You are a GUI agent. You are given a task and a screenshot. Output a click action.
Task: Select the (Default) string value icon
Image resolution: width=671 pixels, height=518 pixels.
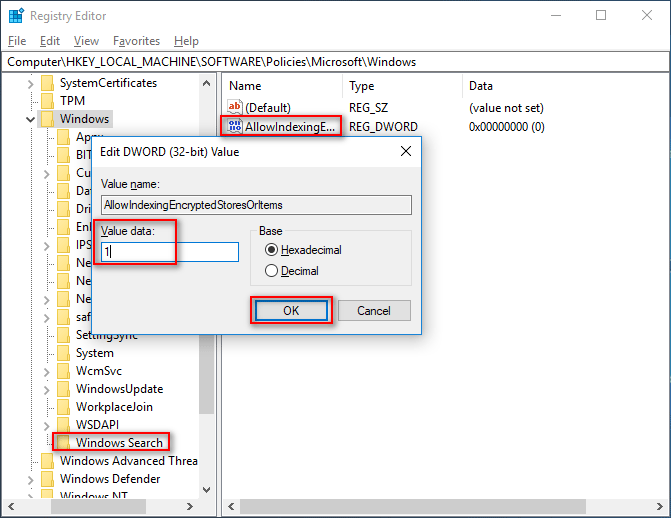tap(235, 107)
